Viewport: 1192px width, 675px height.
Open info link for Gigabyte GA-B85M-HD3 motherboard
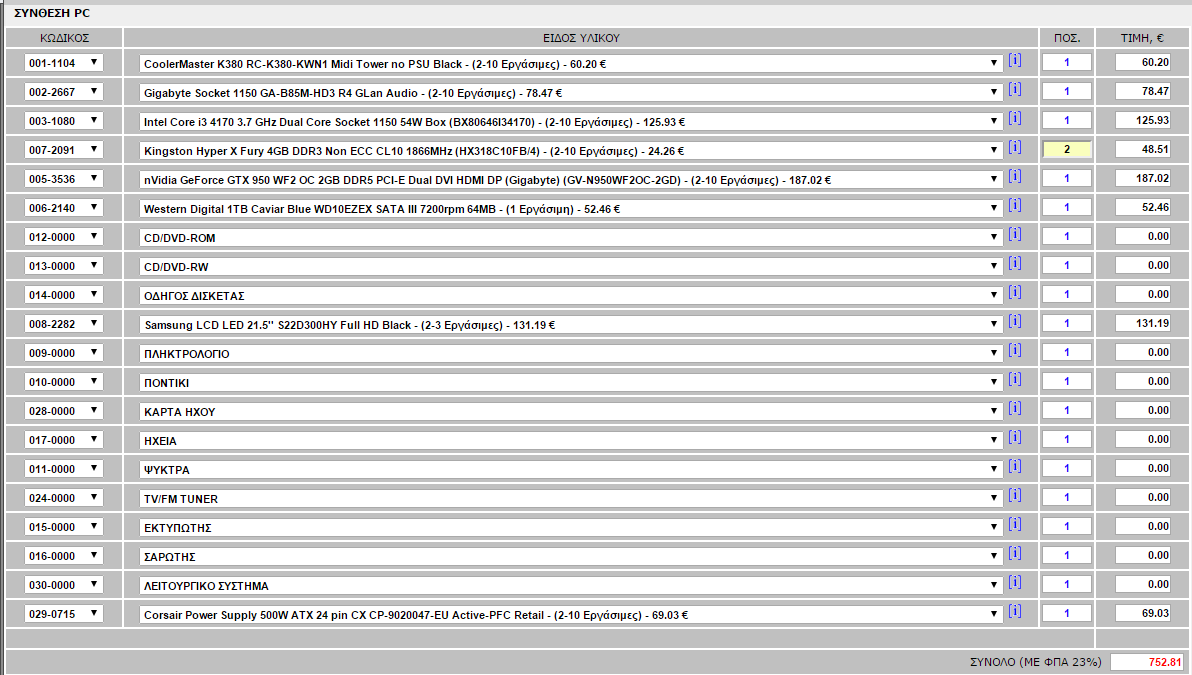click(1015, 89)
